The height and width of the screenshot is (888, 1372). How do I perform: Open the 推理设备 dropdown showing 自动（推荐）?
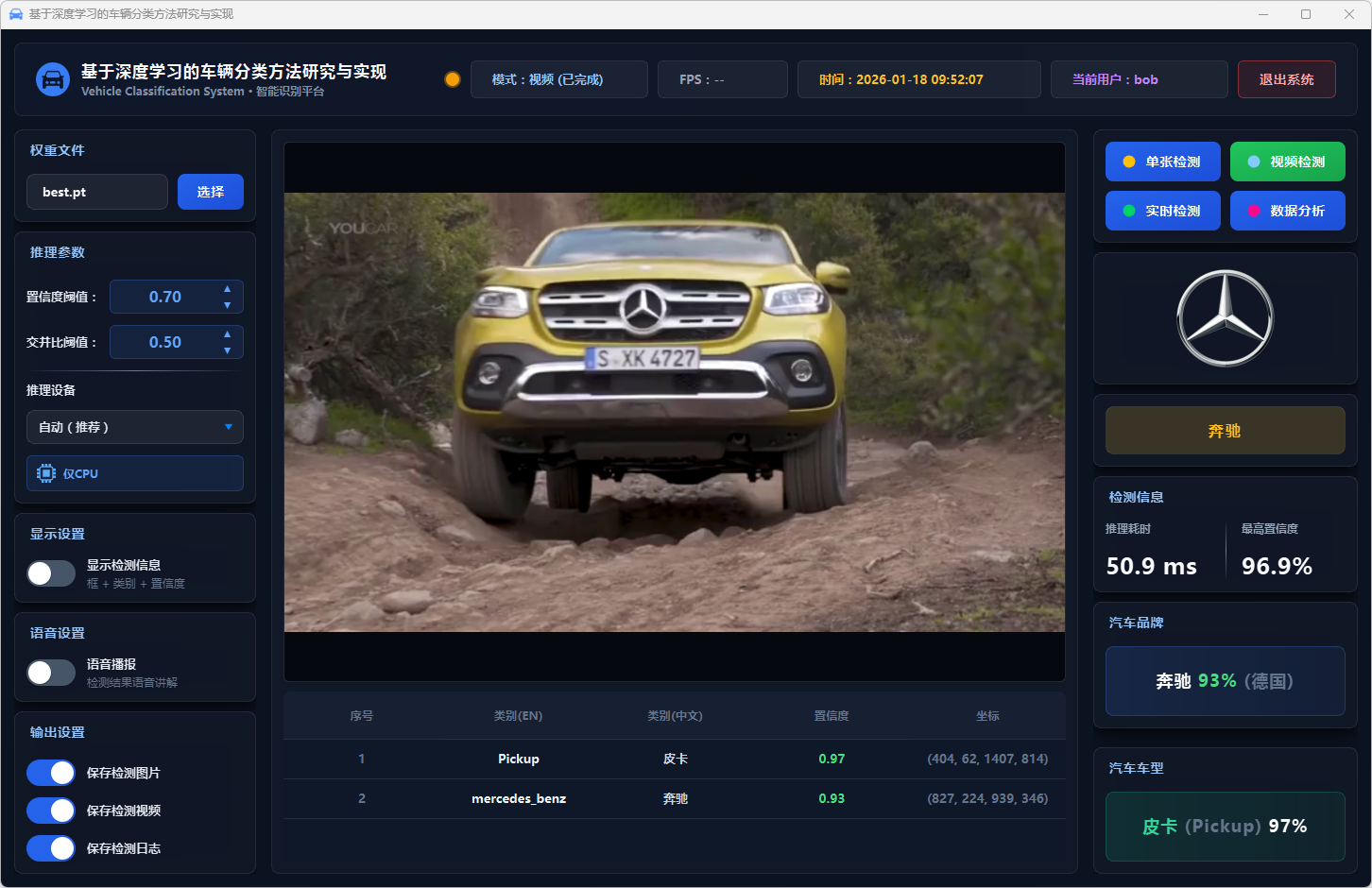pos(135,427)
